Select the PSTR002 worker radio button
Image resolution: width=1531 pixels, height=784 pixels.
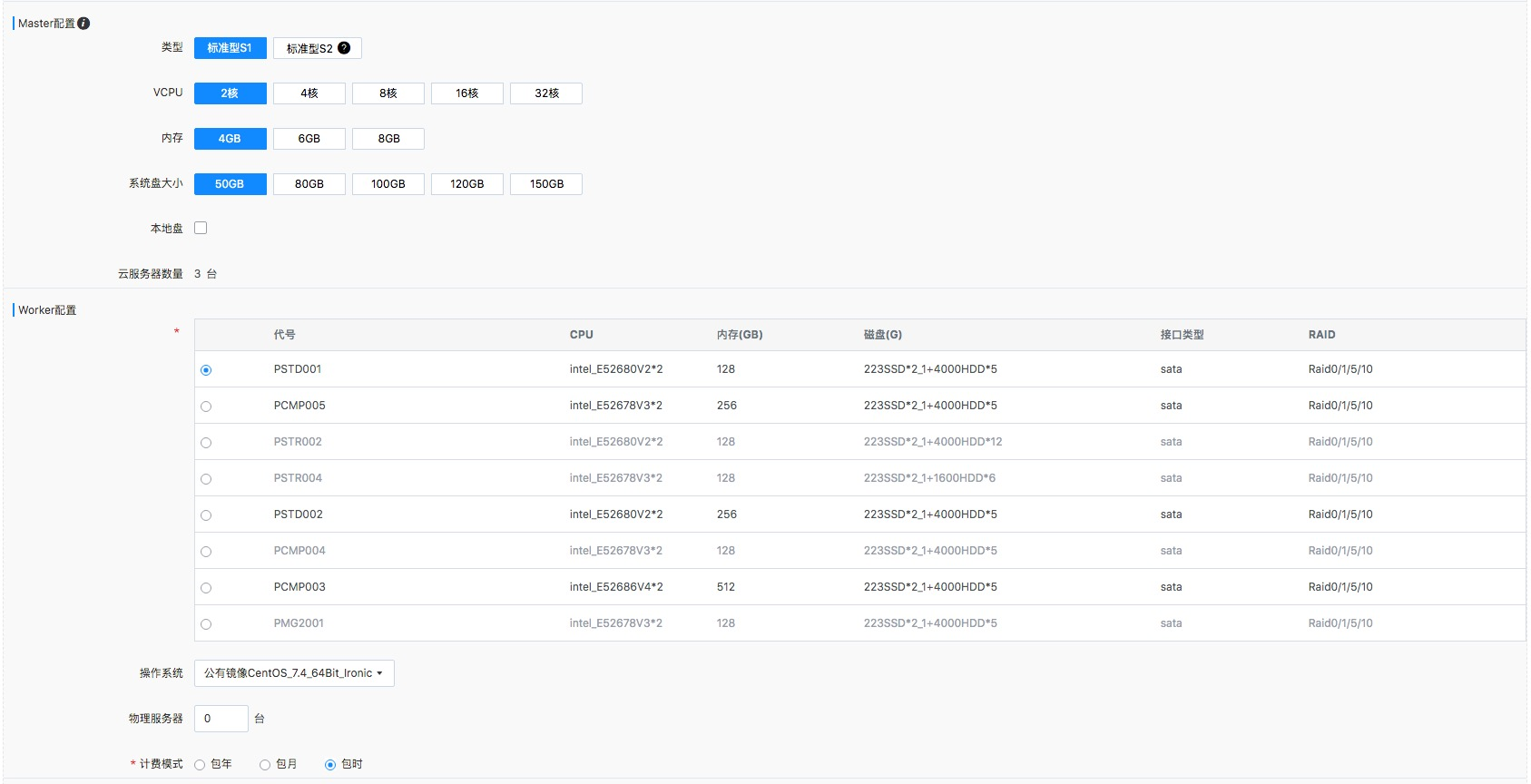coord(206,443)
